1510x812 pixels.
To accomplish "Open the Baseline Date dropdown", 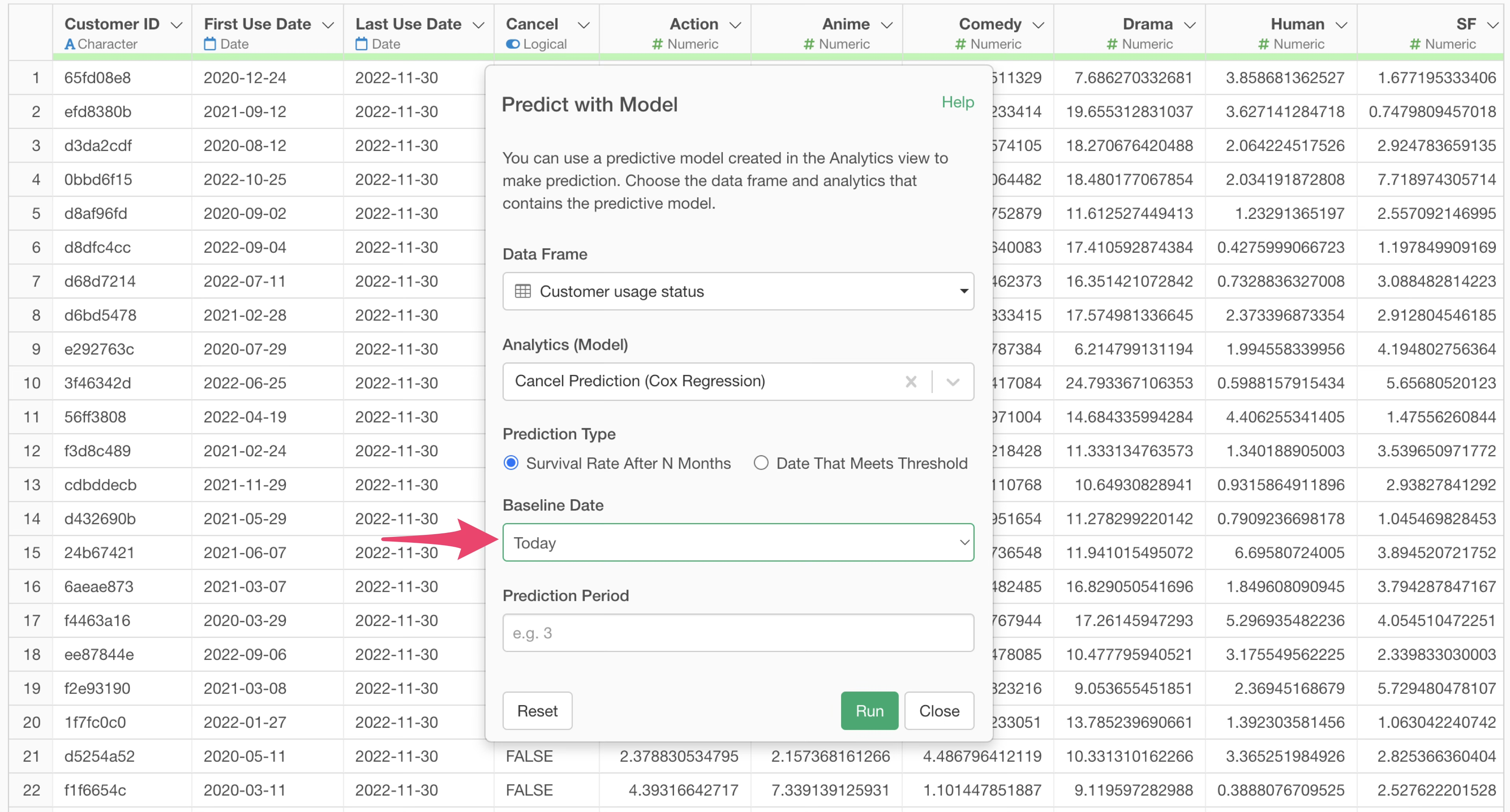I will (x=737, y=542).
